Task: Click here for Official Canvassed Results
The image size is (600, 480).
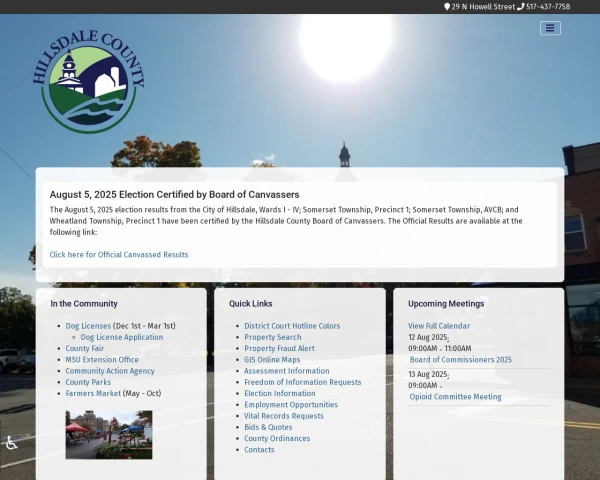Action: click(x=119, y=255)
